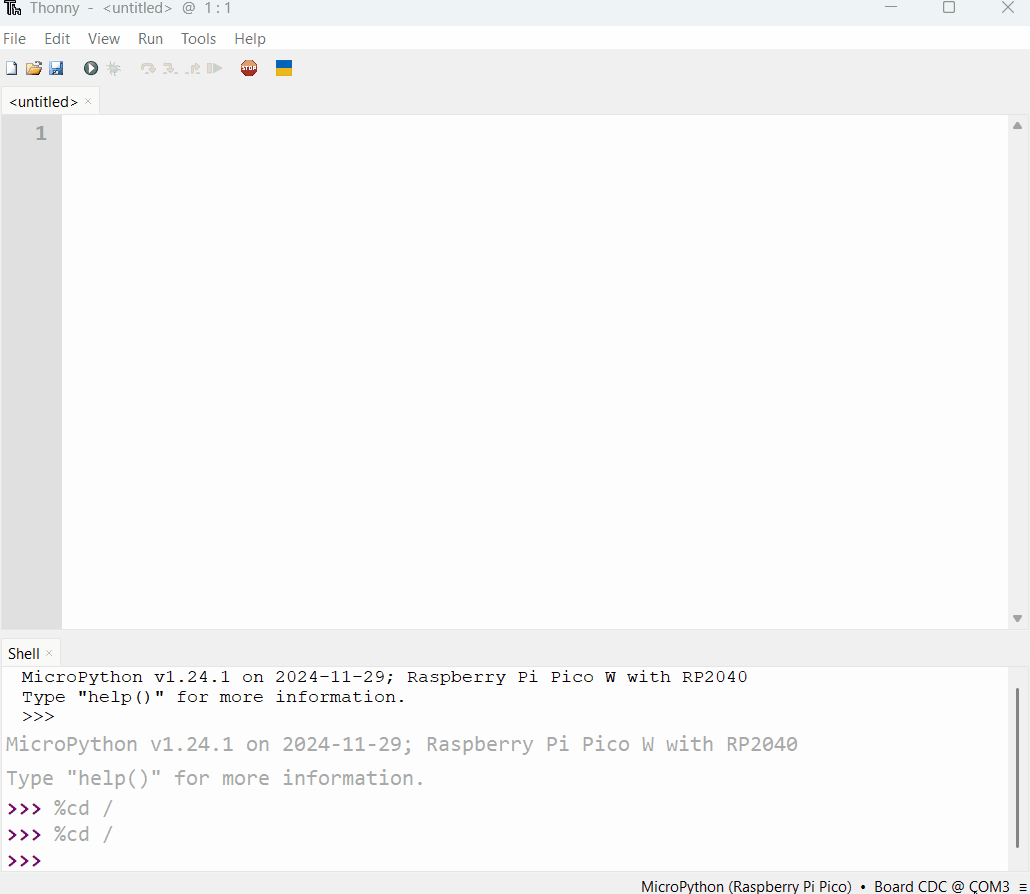The height and width of the screenshot is (894, 1030).
Task: Minimize the Thonny window
Action: (891, 7)
